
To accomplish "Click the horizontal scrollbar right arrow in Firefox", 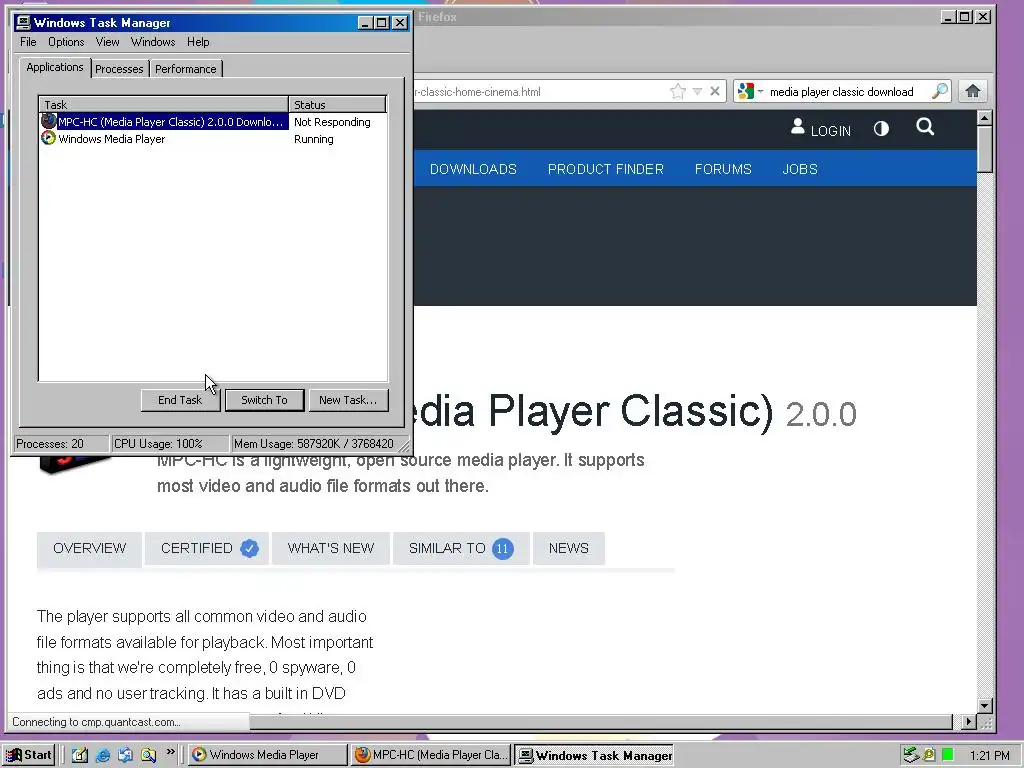I will click(x=968, y=722).
